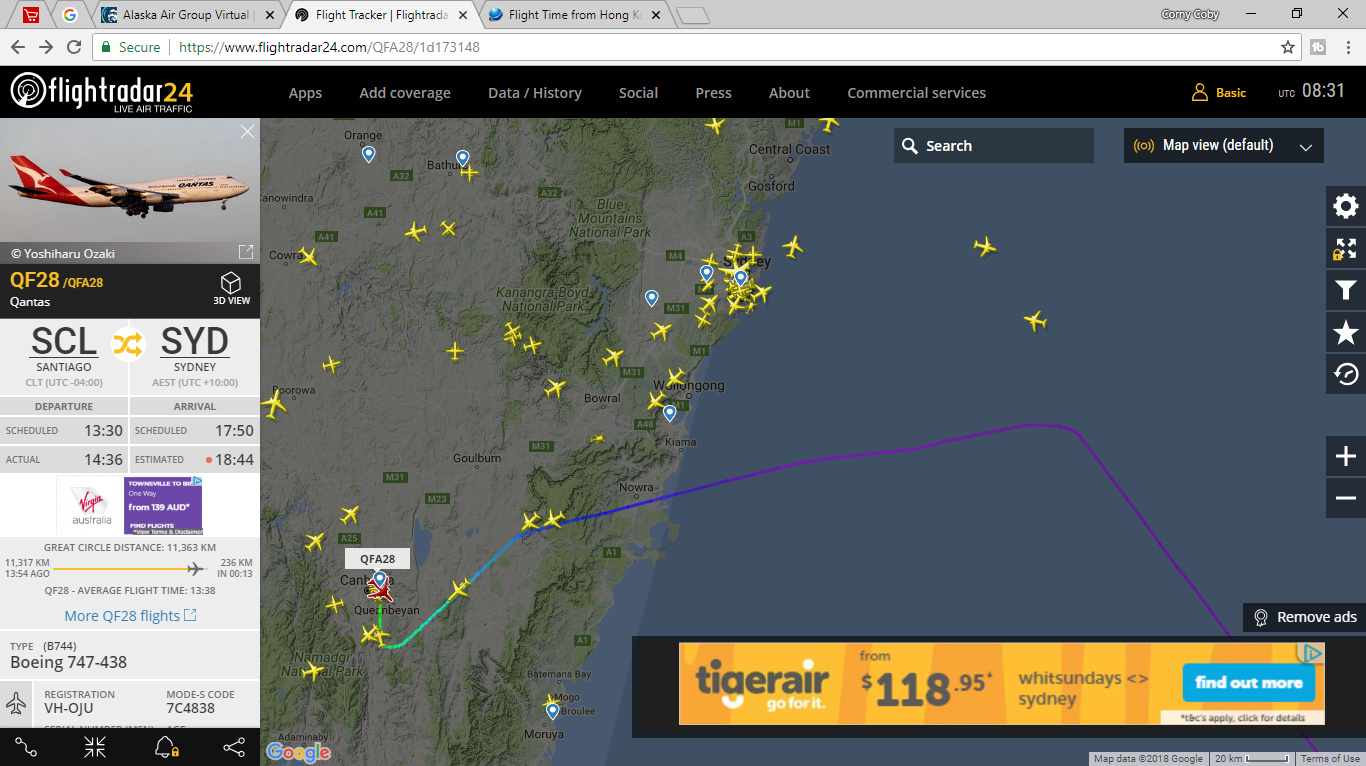Open the Commercial services menu
This screenshot has height=766, width=1366.
(x=916, y=93)
